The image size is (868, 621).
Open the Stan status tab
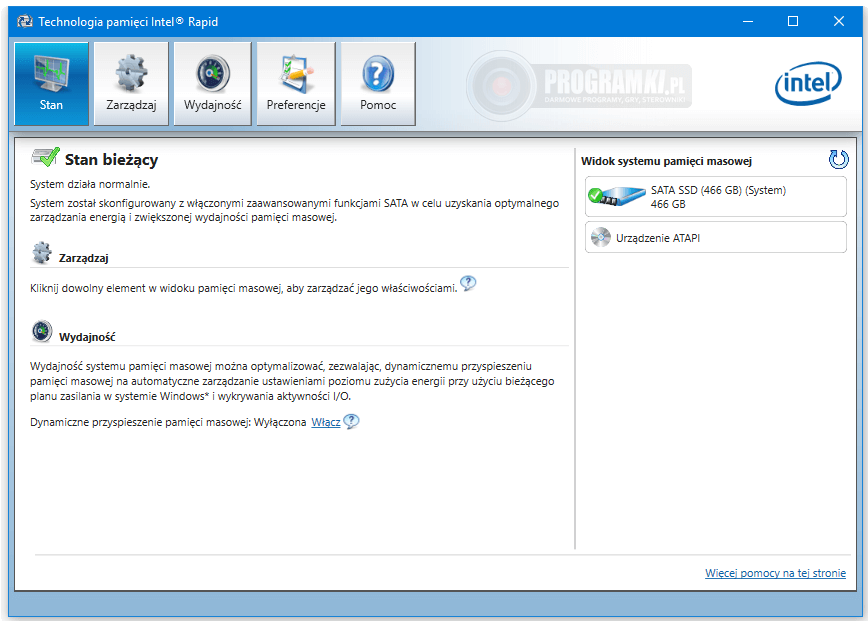pyautogui.click(x=51, y=84)
